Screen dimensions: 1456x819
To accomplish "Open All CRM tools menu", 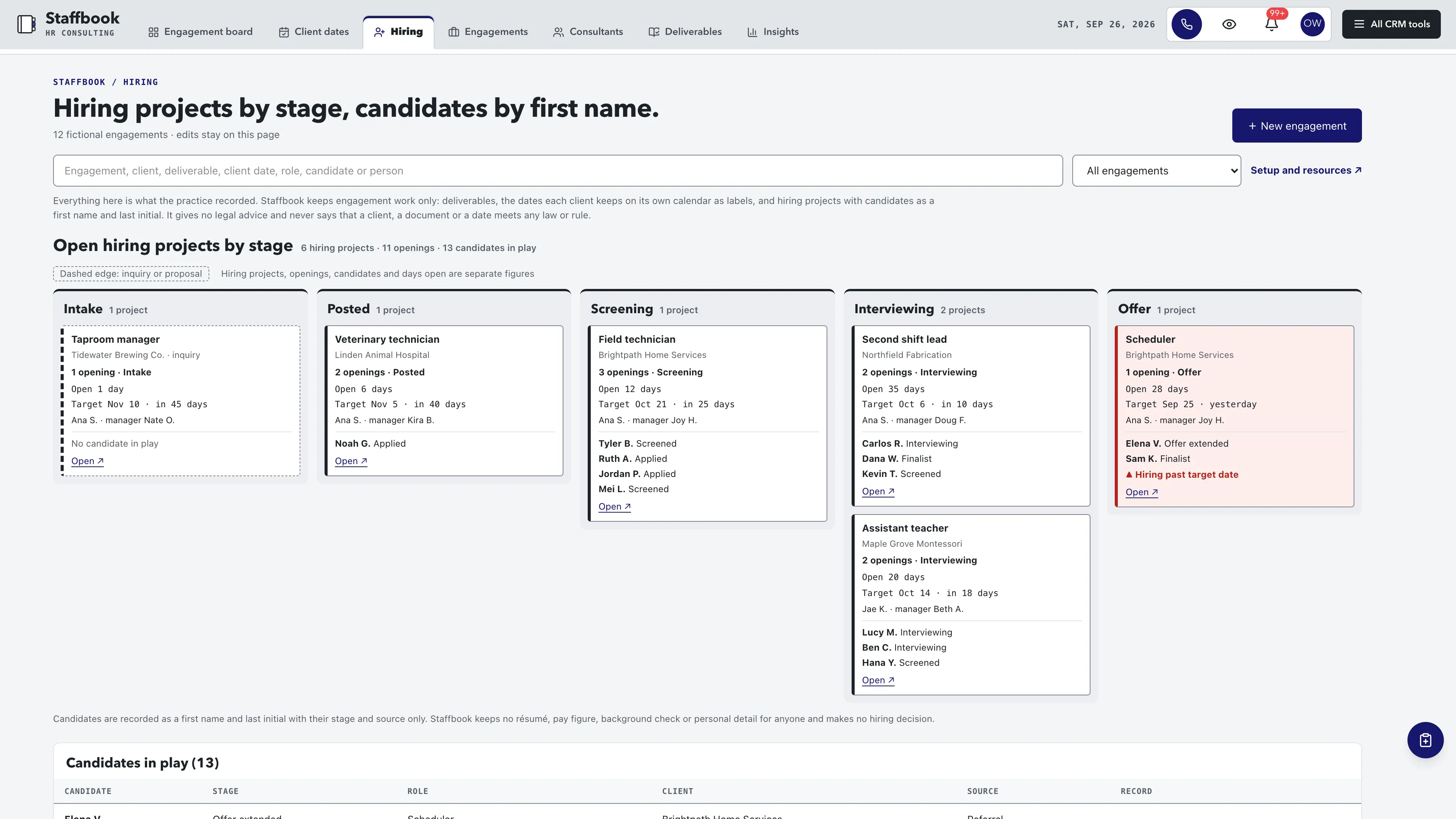I will pos(1391,24).
